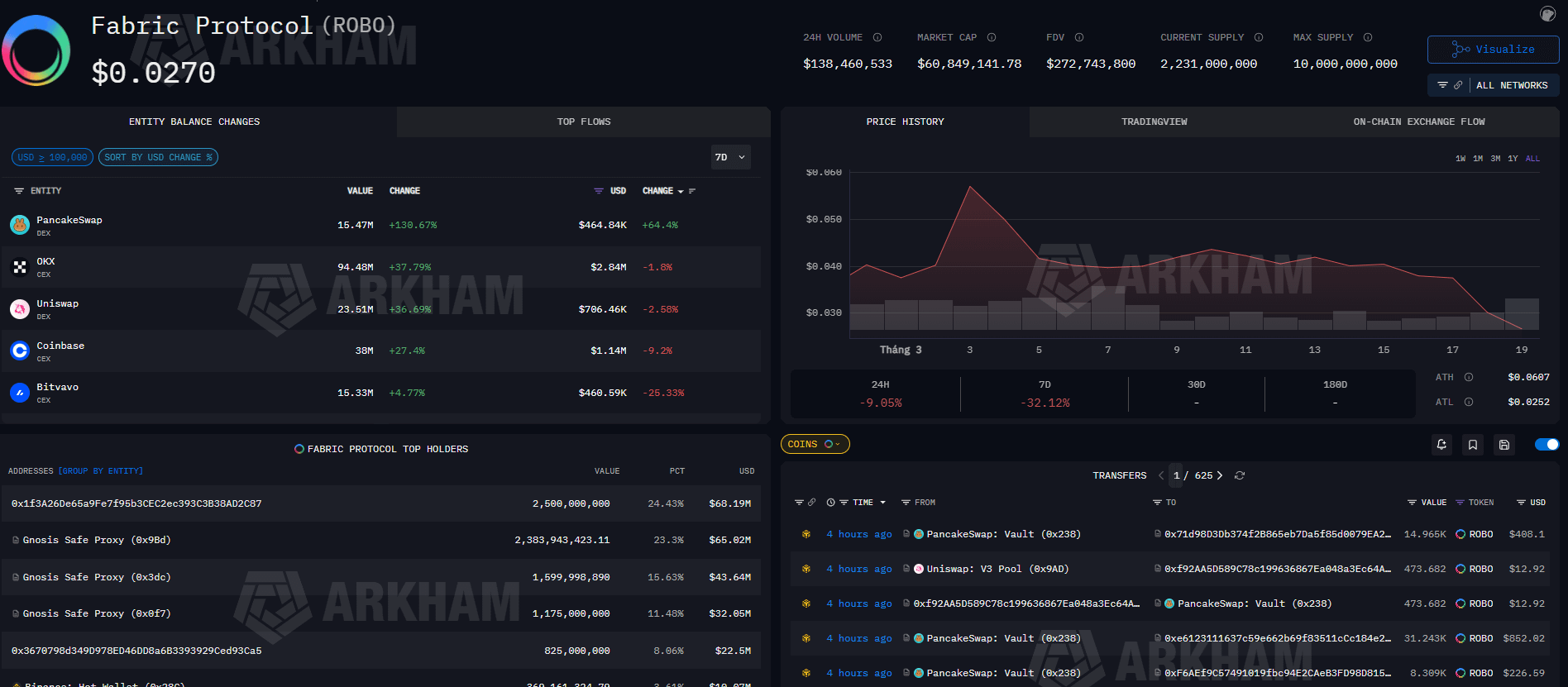The image size is (1568, 687).
Task: Open the 7D timeframe dropdown
Action: pos(730,157)
